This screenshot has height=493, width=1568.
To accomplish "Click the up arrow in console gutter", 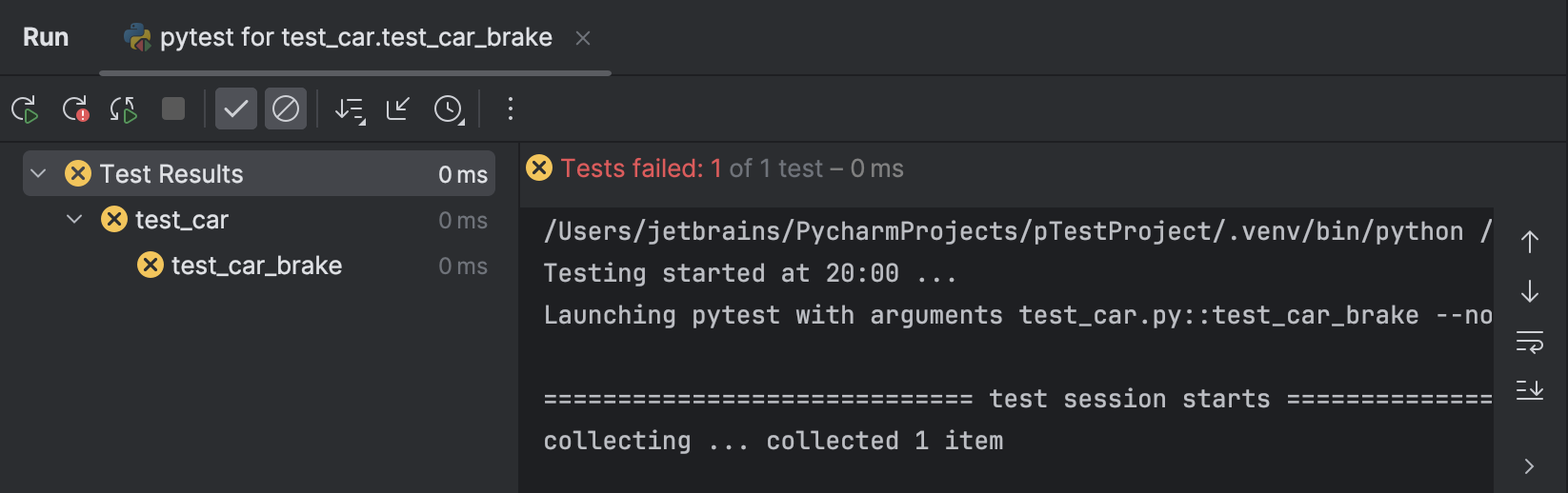I will (1530, 242).
